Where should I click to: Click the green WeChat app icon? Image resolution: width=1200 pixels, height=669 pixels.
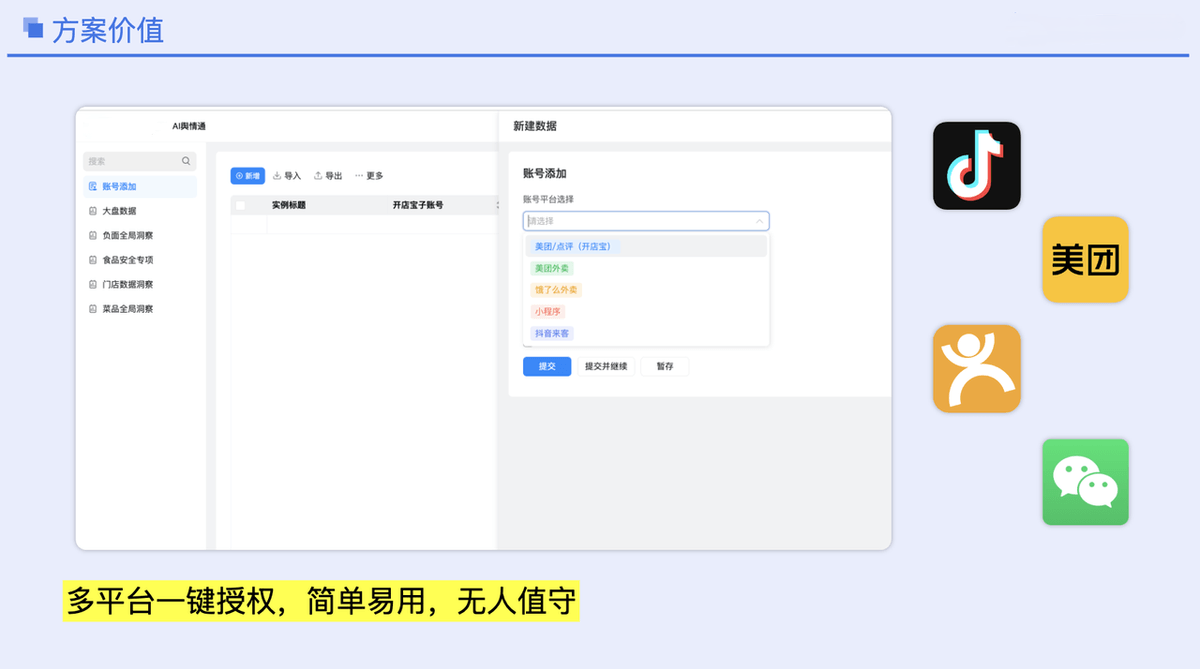pos(1085,481)
